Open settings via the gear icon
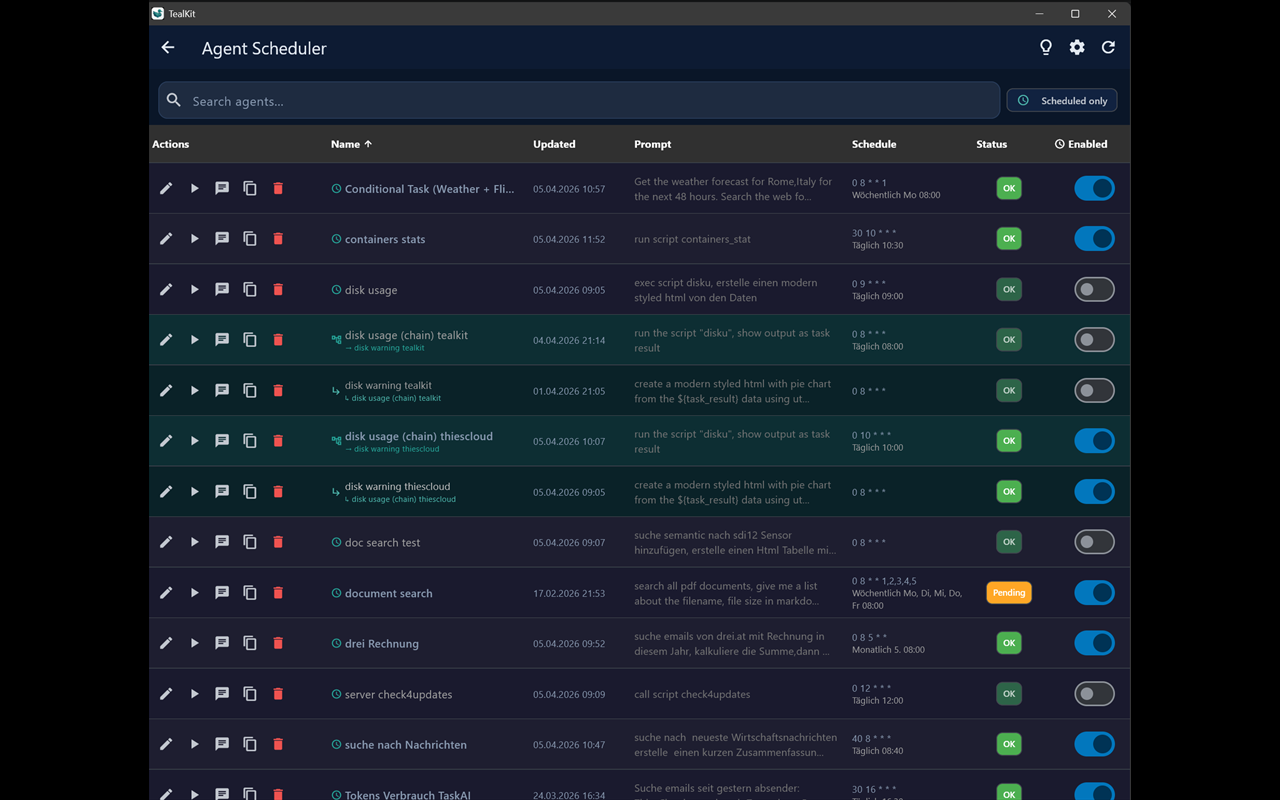Screen dimensions: 1280x800 1077,48
